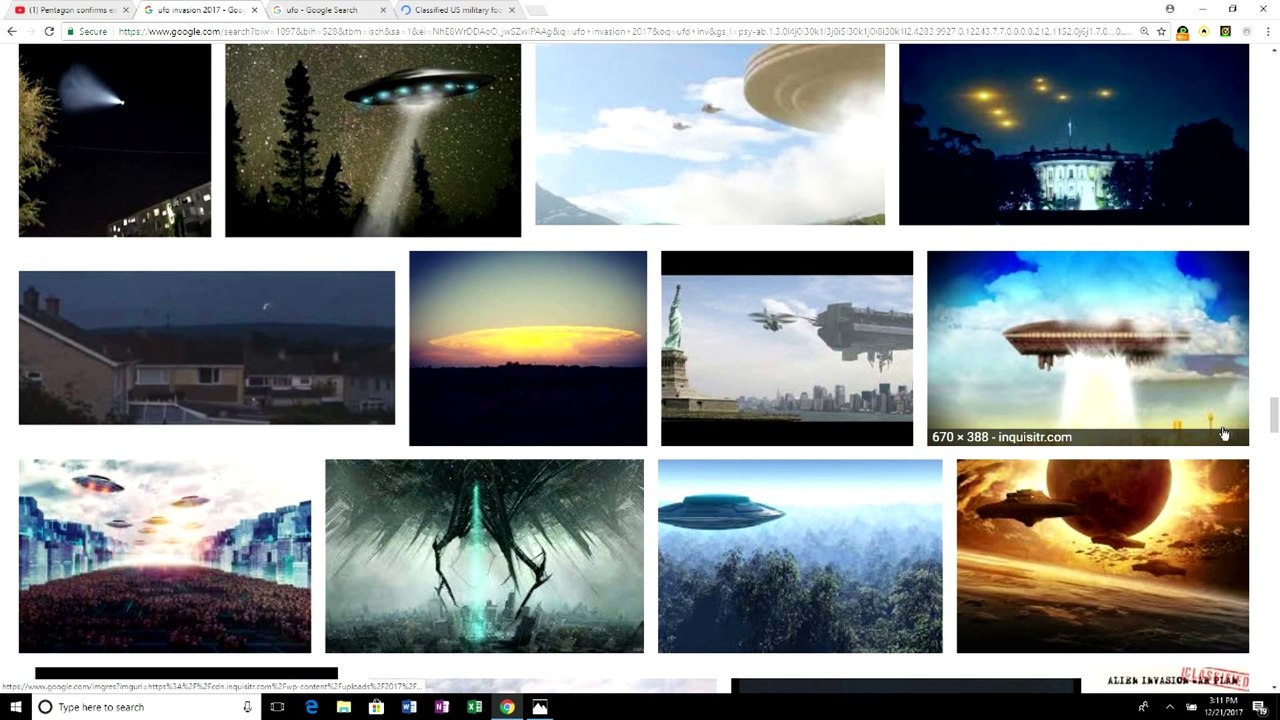Open Microsoft Store from the taskbar

pyautogui.click(x=376, y=707)
